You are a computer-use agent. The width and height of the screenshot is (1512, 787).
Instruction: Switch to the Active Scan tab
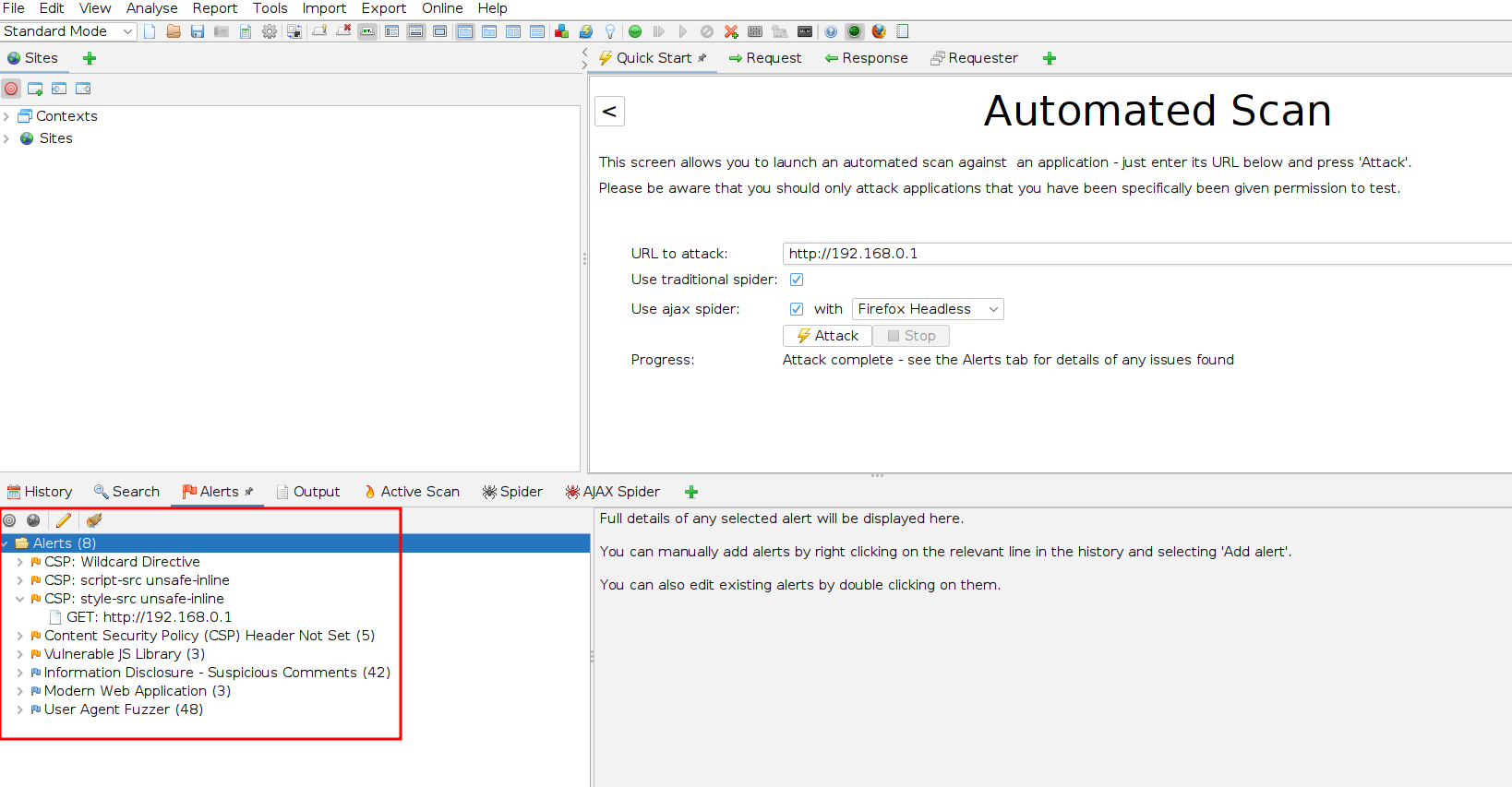(x=412, y=492)
